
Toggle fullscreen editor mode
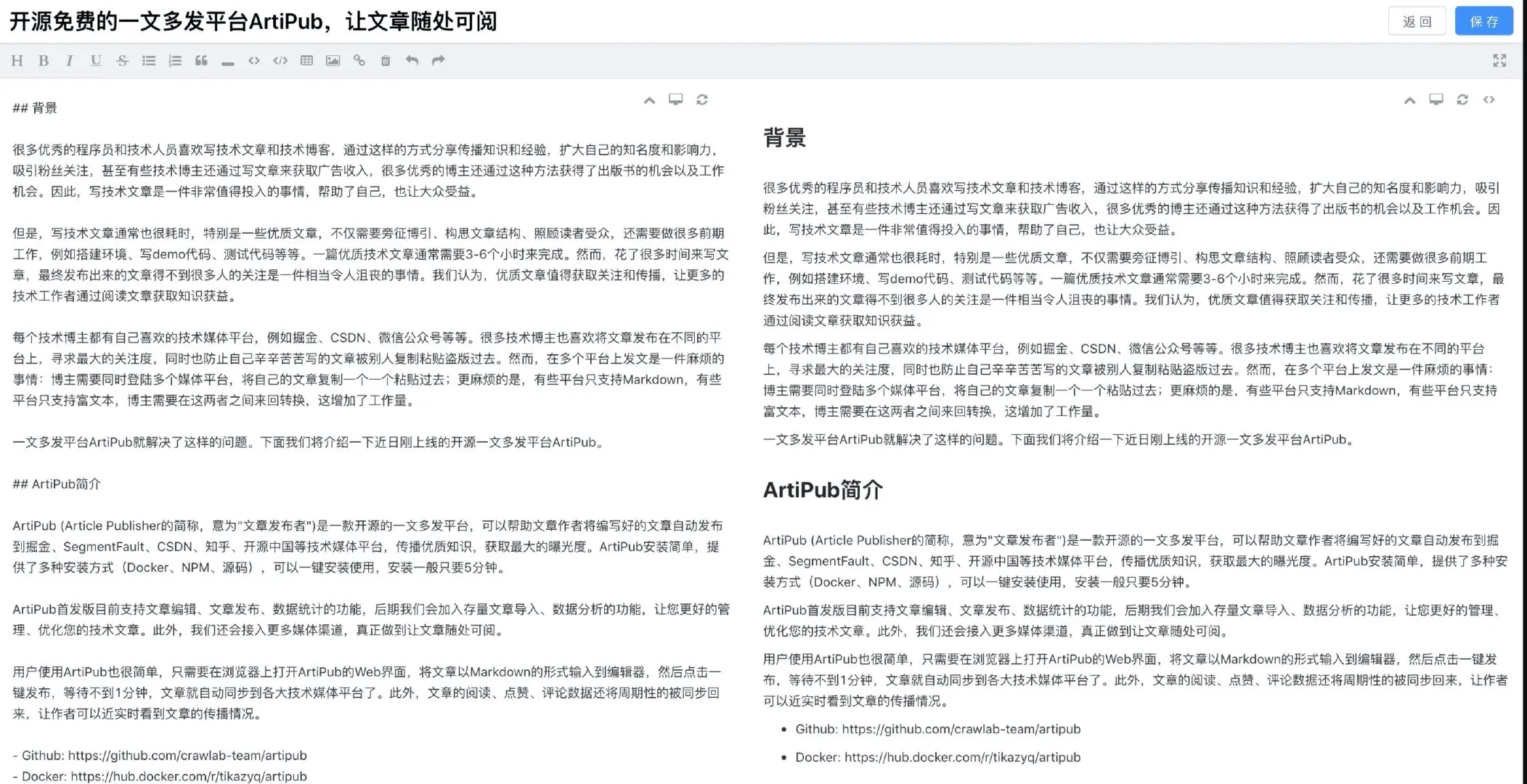tap(1499, 61)
